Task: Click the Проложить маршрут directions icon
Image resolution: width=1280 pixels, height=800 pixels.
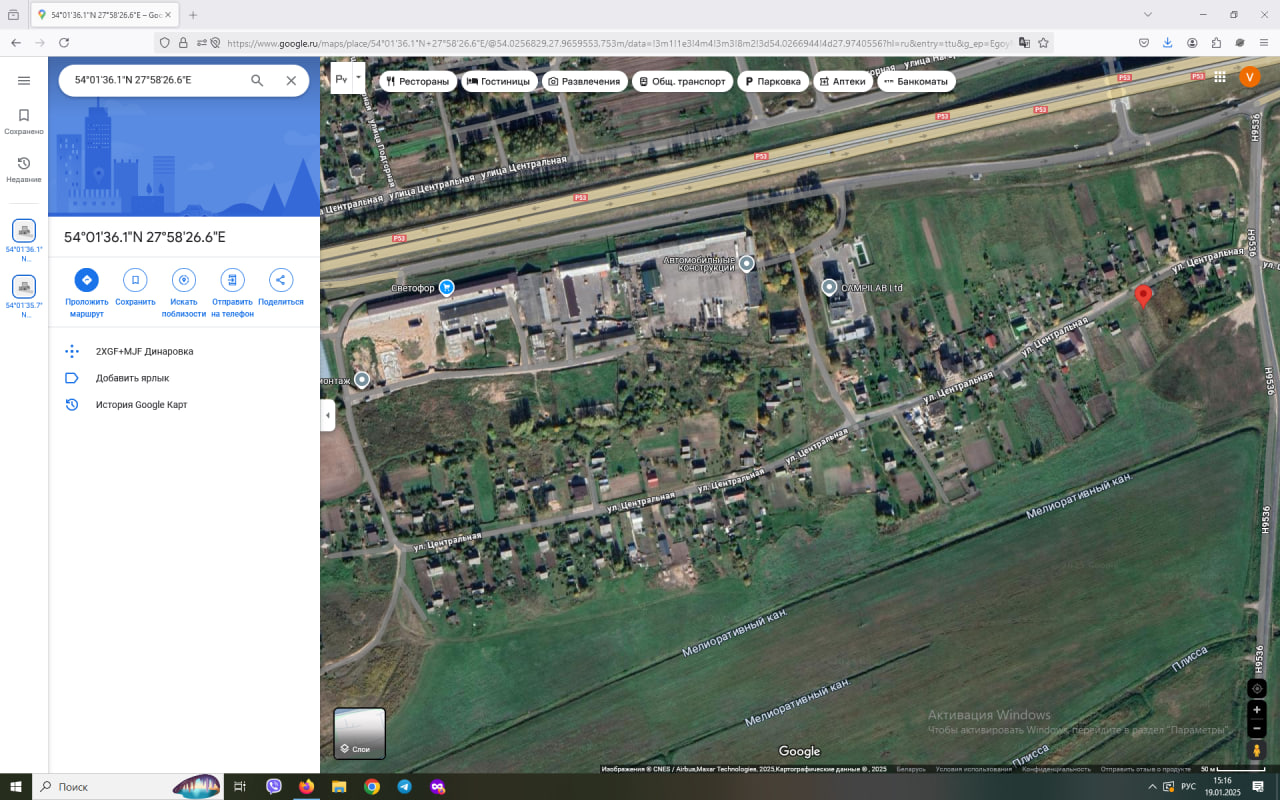Action: click(86, 280)
